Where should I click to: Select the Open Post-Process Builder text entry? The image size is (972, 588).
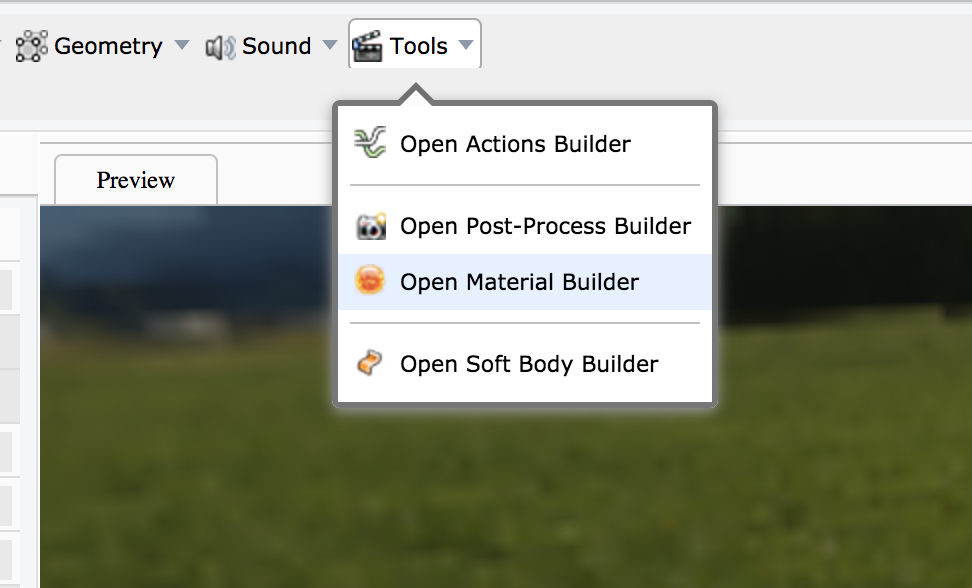pyautogui.click(x=545, y=227)
